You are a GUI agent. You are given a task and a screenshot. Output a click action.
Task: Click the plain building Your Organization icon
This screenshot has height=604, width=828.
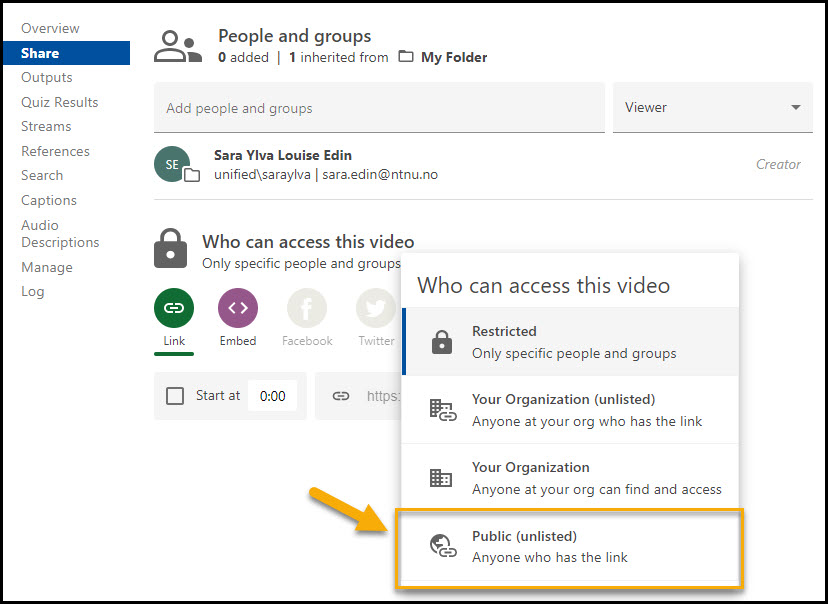point(440,478)
